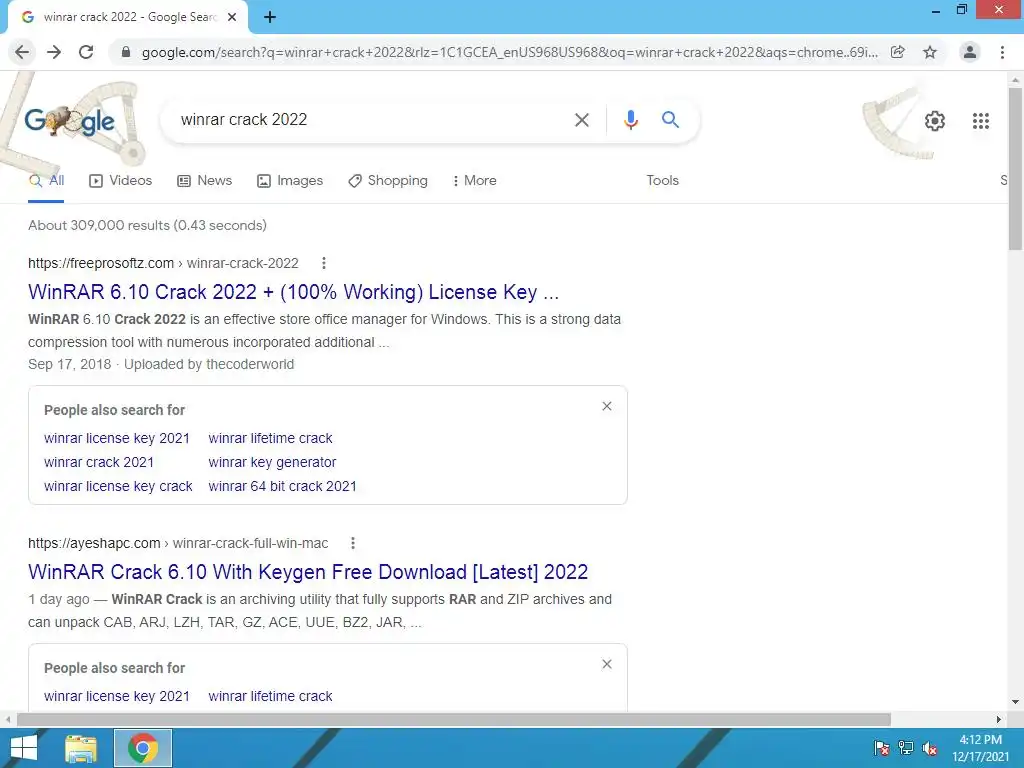Search for winrar license key crack
This screenshot has width=1024, height=768.
pyautogui.click(x=118, y=487)
